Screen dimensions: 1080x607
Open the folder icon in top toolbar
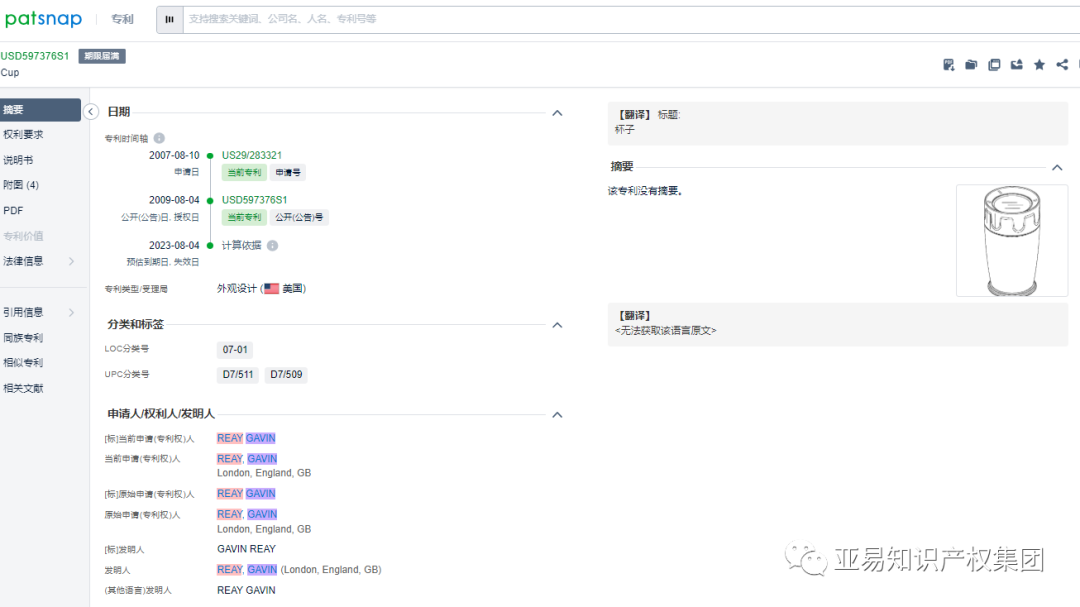click(x=971, y=65)
